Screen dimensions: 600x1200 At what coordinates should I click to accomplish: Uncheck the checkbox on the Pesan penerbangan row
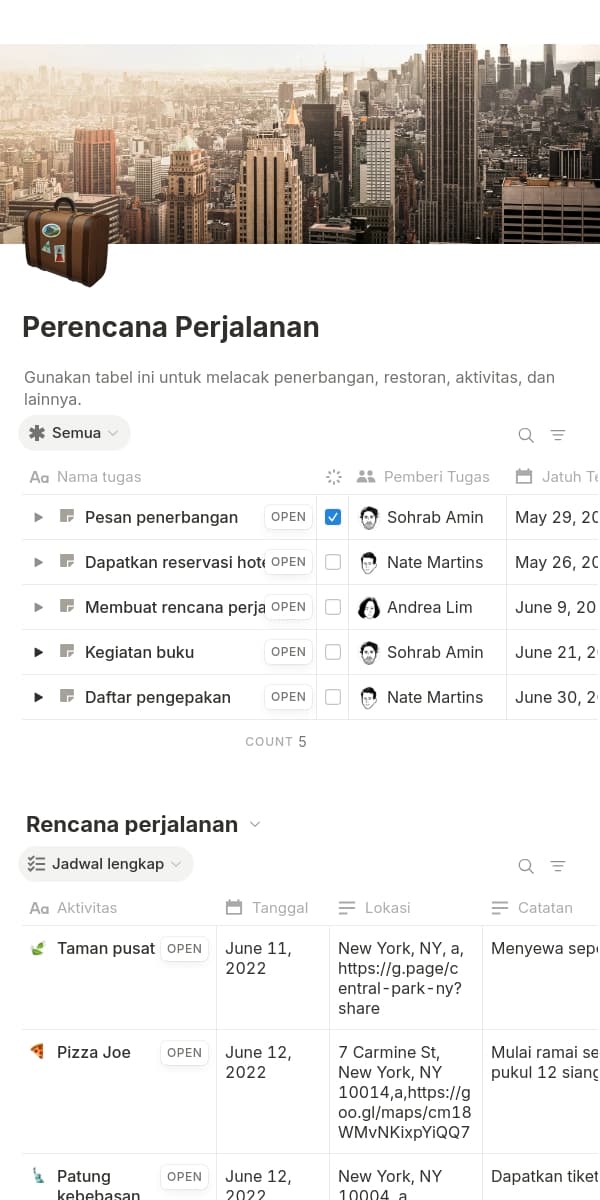tap(333, 517)
